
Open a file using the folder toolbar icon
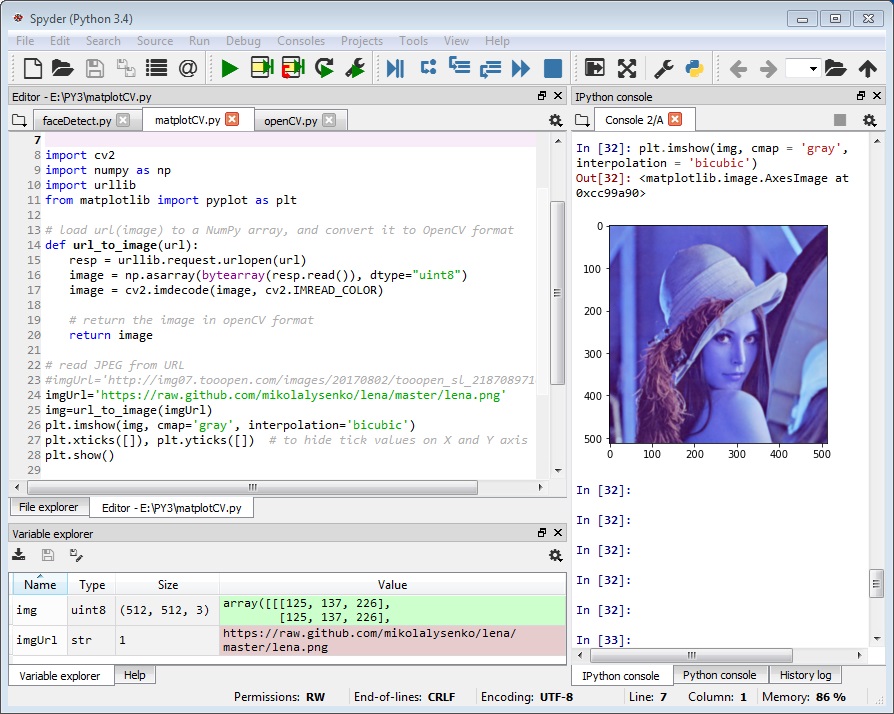tap(63, 68)
